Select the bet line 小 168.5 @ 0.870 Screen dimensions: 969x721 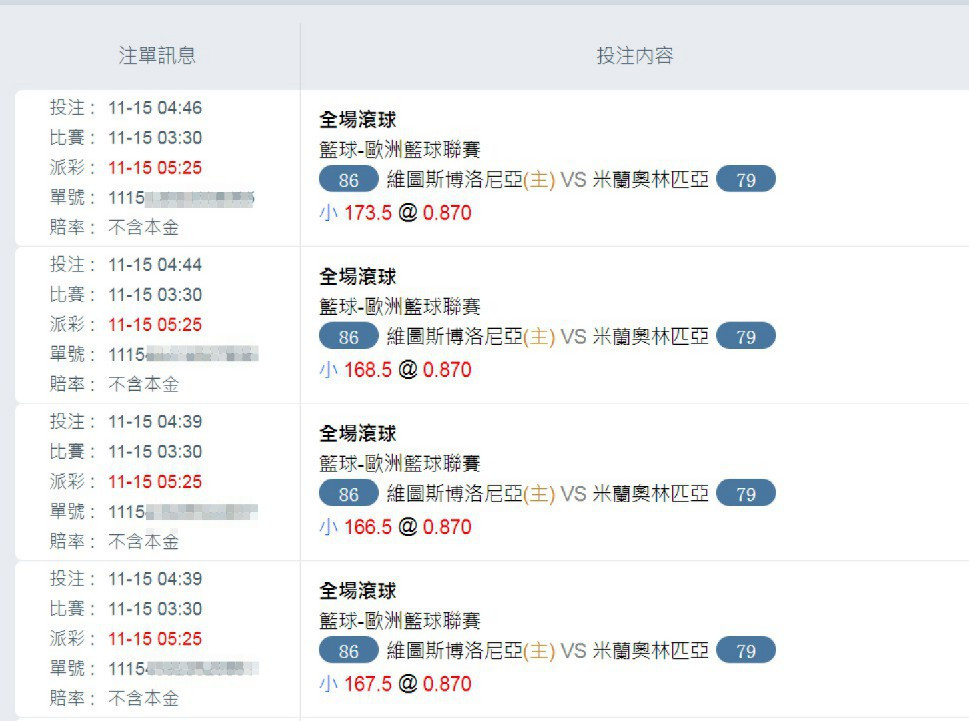396,370
